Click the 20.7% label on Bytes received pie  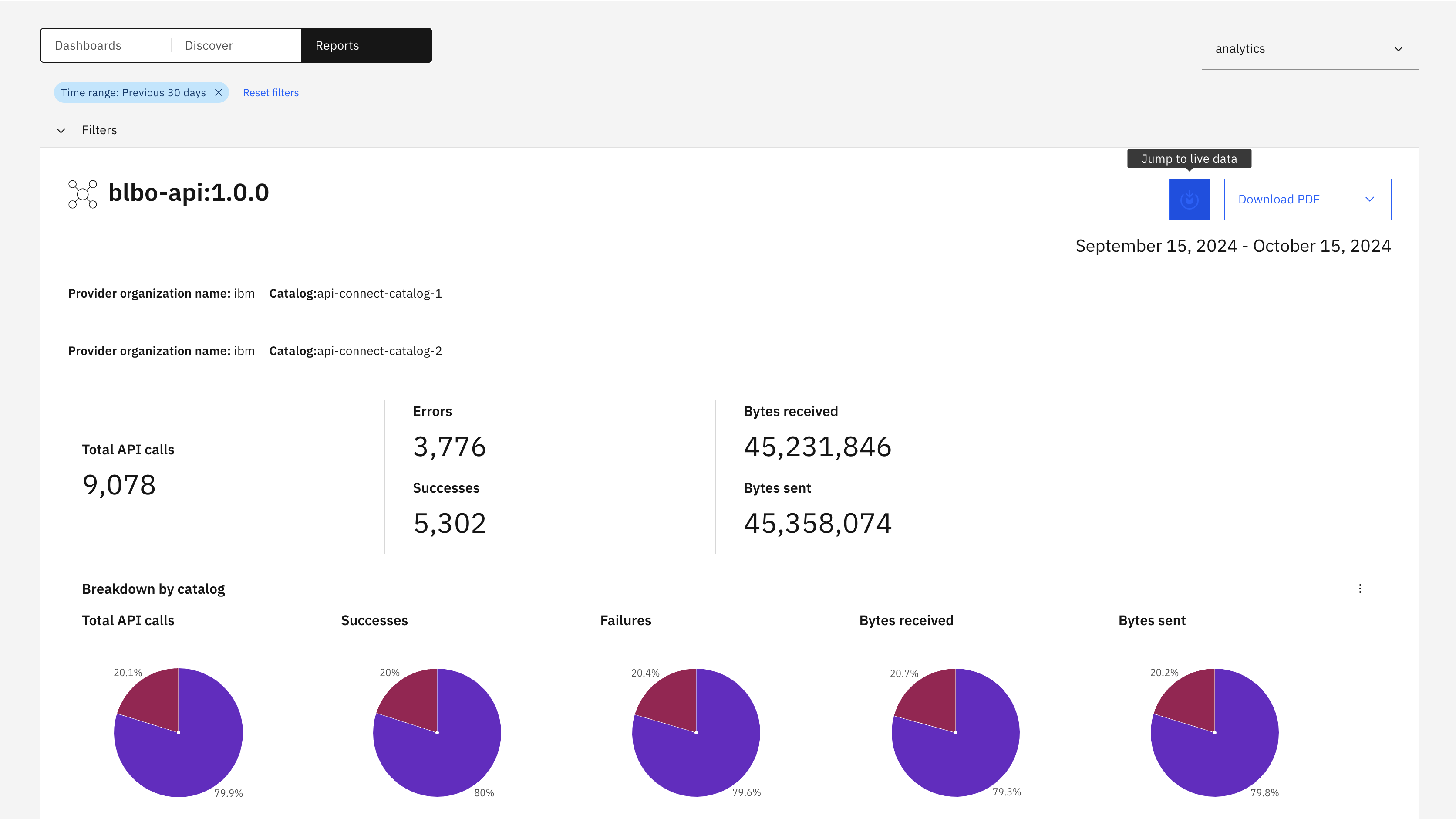(904, 673)
